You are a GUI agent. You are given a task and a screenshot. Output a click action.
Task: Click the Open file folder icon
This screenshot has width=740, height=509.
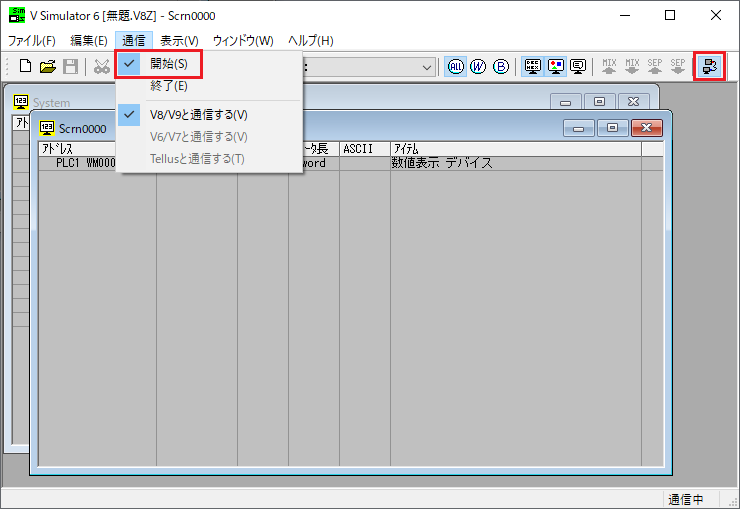[x=48, y=67]
